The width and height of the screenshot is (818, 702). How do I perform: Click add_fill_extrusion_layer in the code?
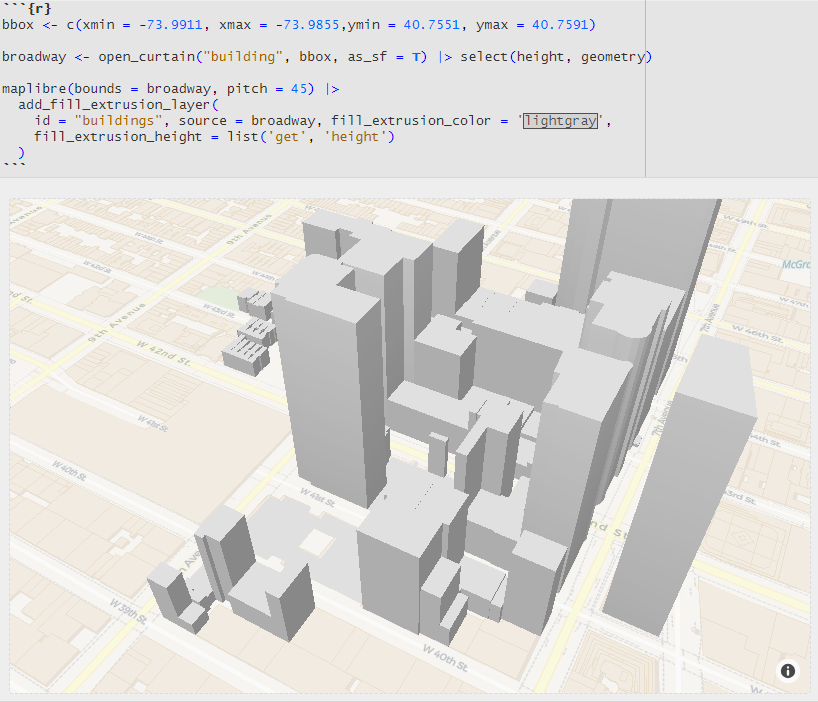tap(114, 104)
